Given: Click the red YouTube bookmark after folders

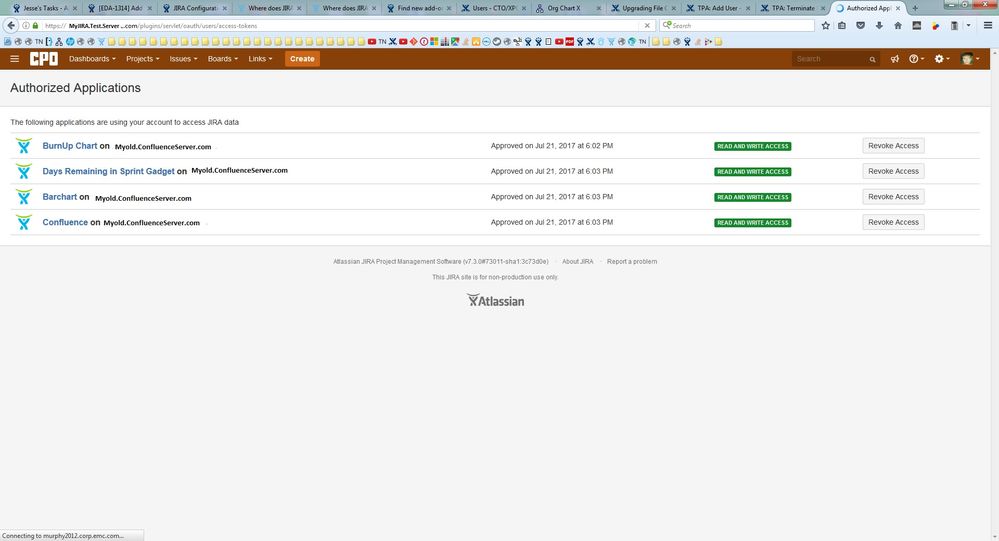Looking at the screenshot, I should (x=371, y=41).
